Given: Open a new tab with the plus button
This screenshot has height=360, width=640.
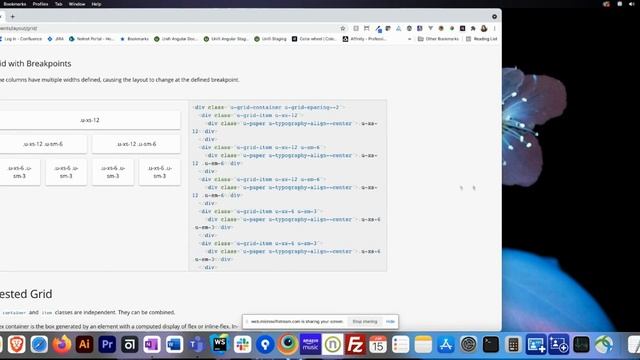Looking at the screenshot, I should [x=13, y=17].
